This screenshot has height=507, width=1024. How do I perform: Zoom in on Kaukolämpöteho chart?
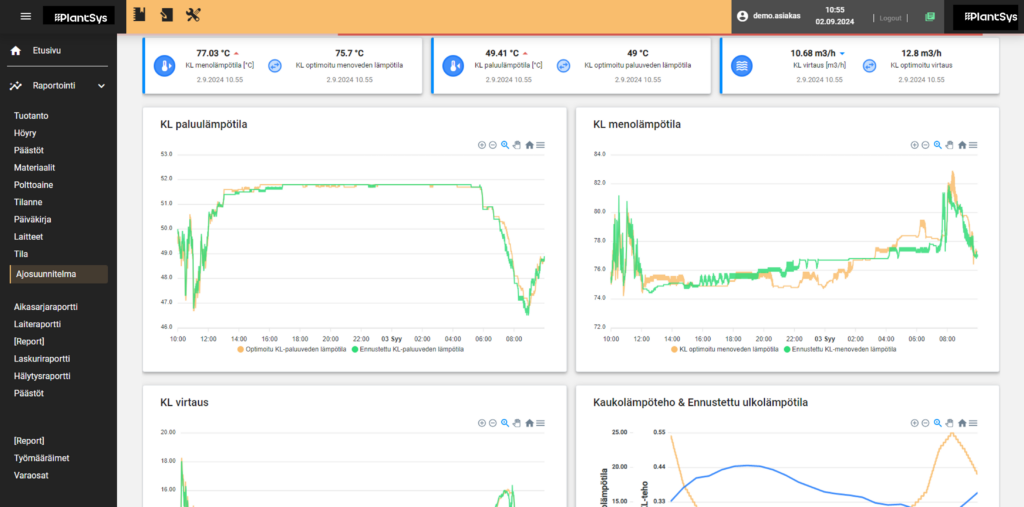[914, 423]
